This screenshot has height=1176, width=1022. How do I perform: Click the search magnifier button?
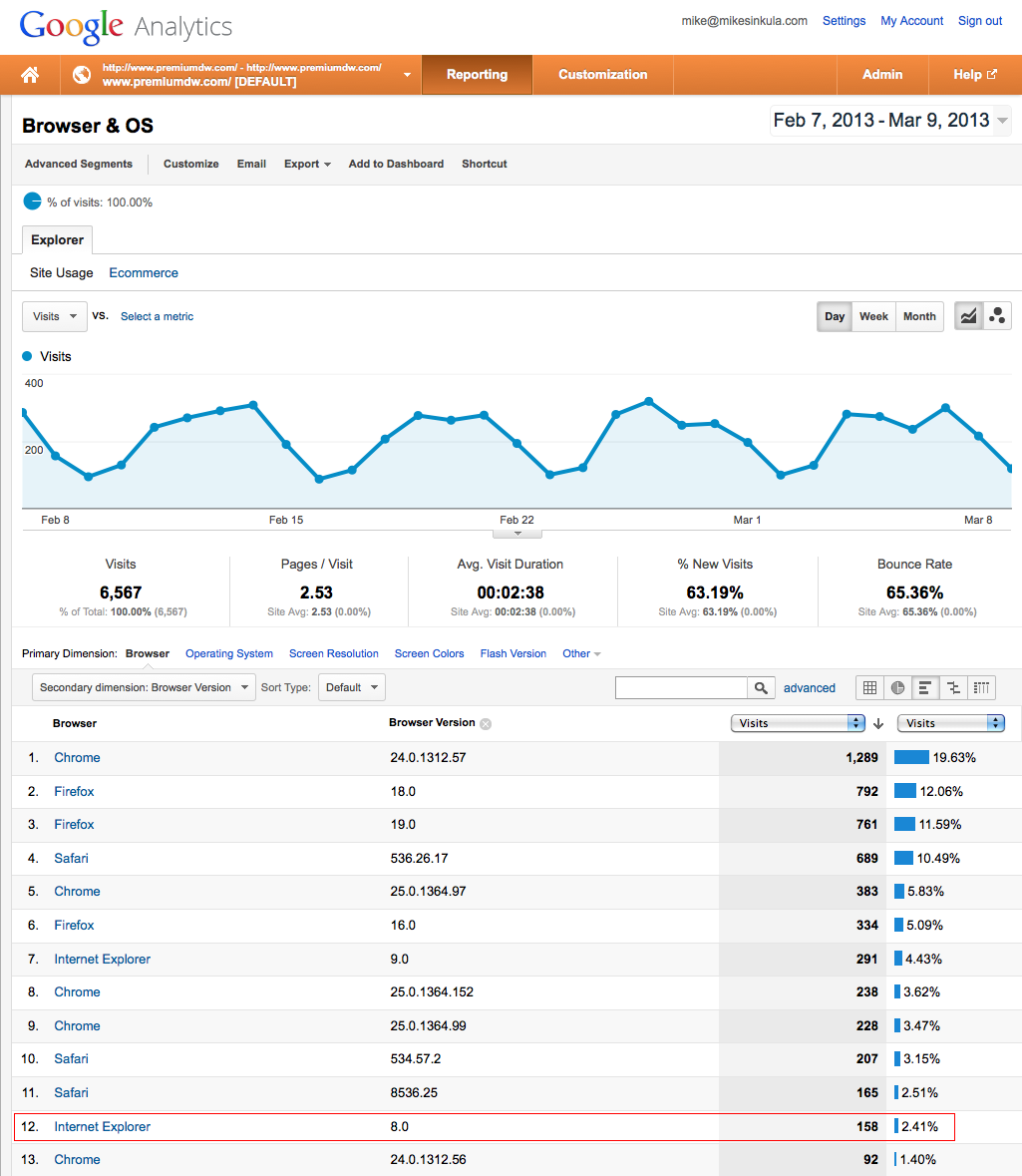tap(761, 688)
